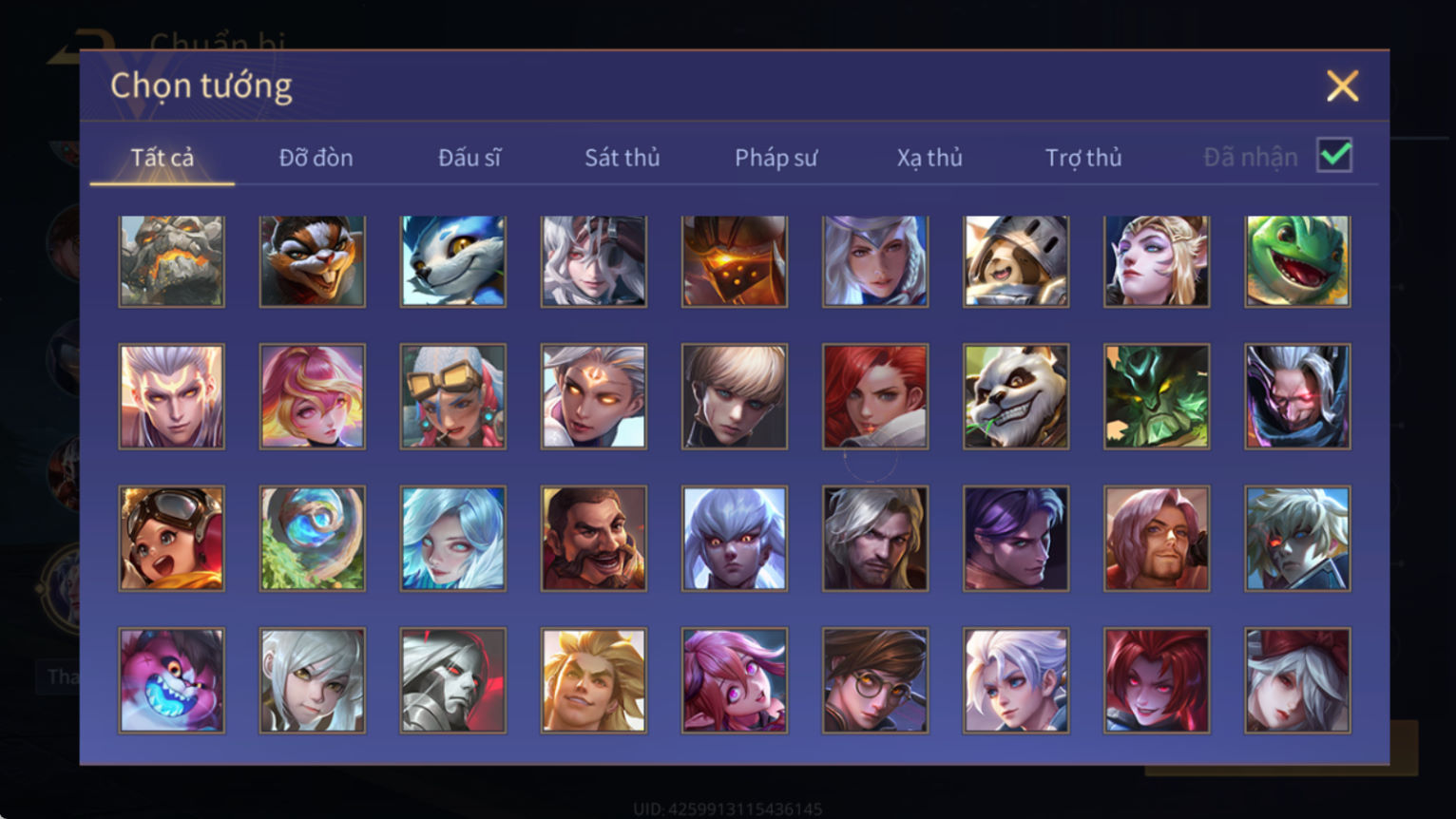The image size is (1456, 819).
Task: Pick the aviator-goggles kid hero portrait
Action: (171, 539)
